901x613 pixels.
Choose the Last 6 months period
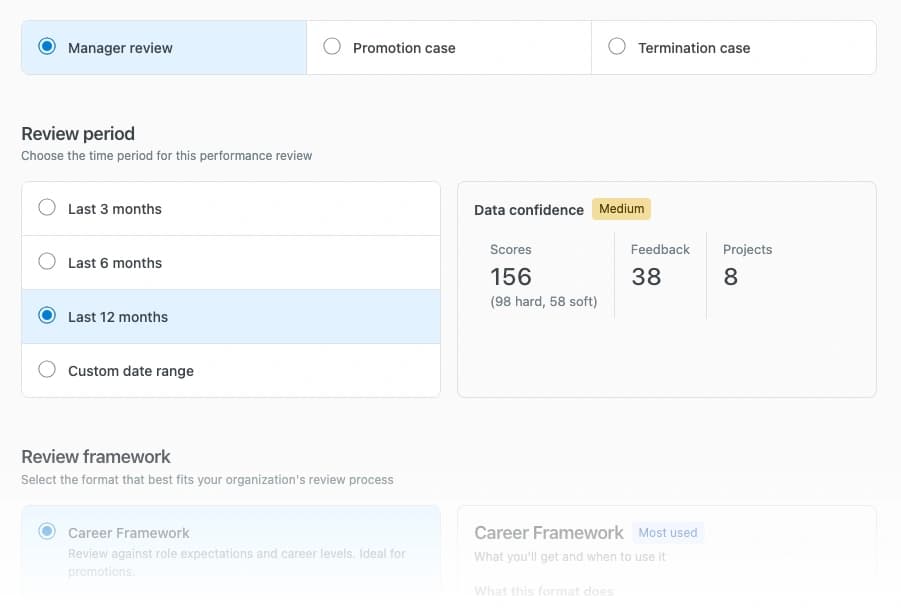coord(46,262)
